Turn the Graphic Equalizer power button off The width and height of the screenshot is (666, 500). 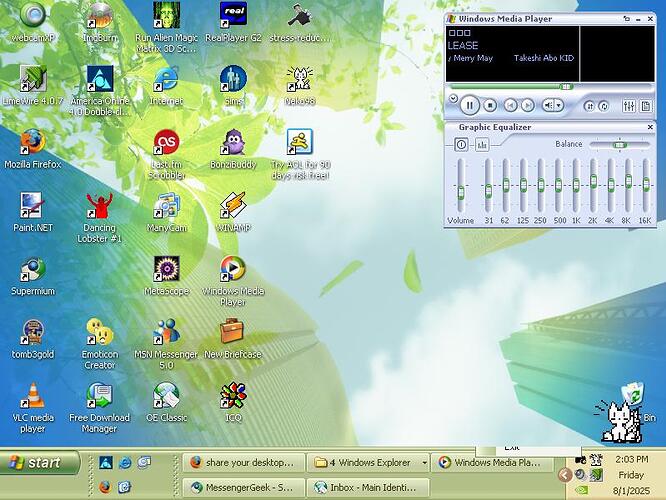click(x=461, y=145)
